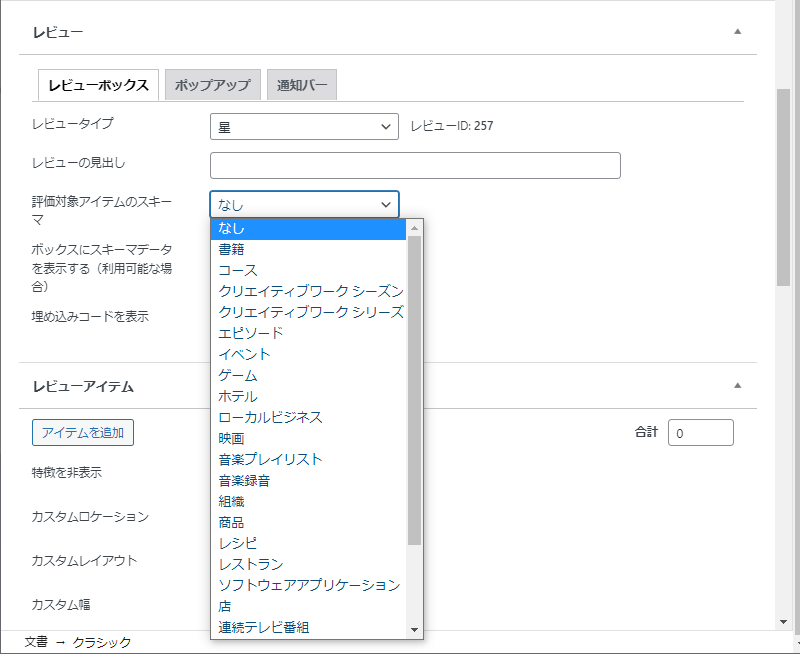Click the schema list scrollbar thumb

coord(414,390)
